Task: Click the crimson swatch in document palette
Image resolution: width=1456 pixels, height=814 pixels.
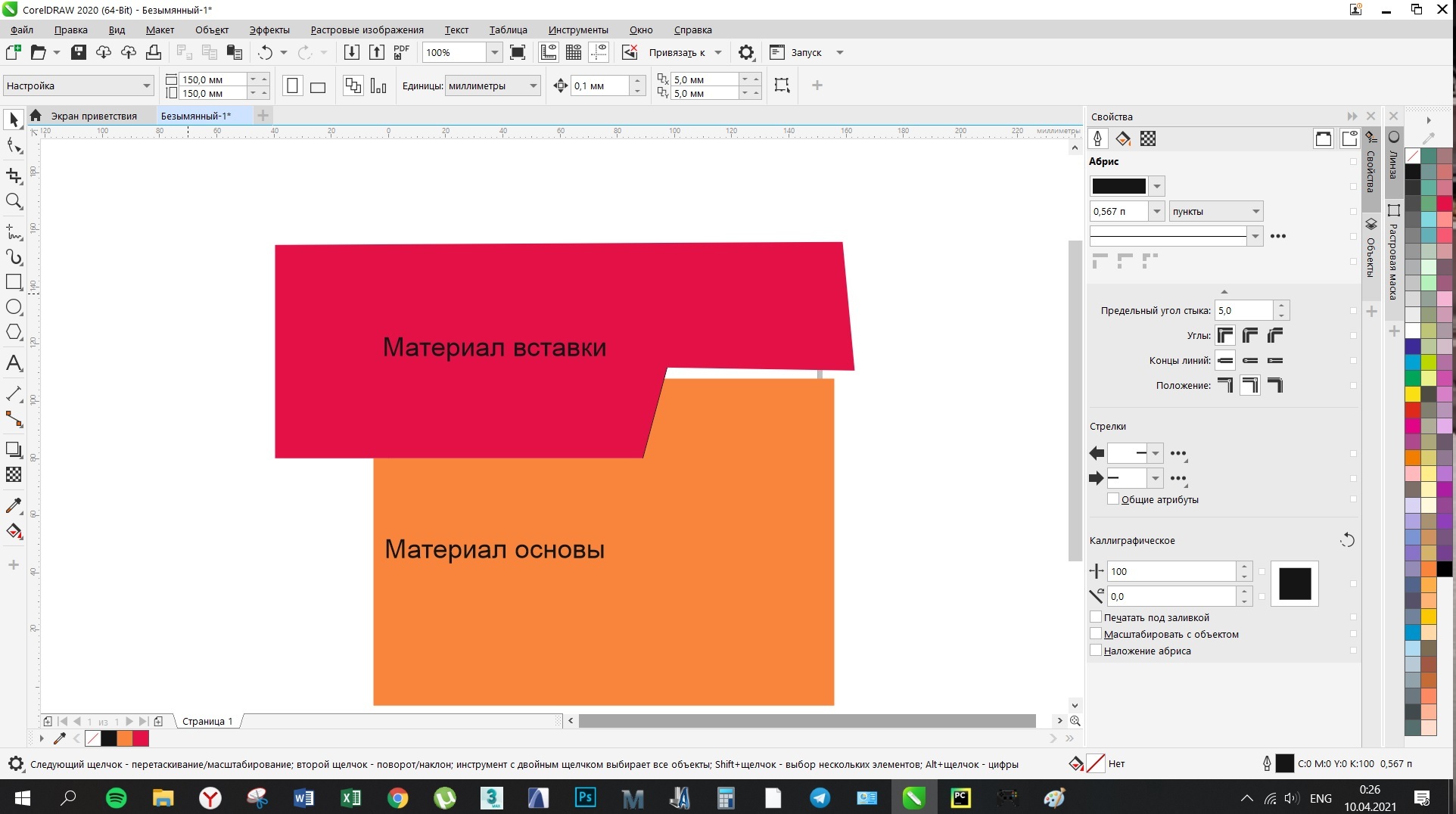Action: click(x=141, y=738)
